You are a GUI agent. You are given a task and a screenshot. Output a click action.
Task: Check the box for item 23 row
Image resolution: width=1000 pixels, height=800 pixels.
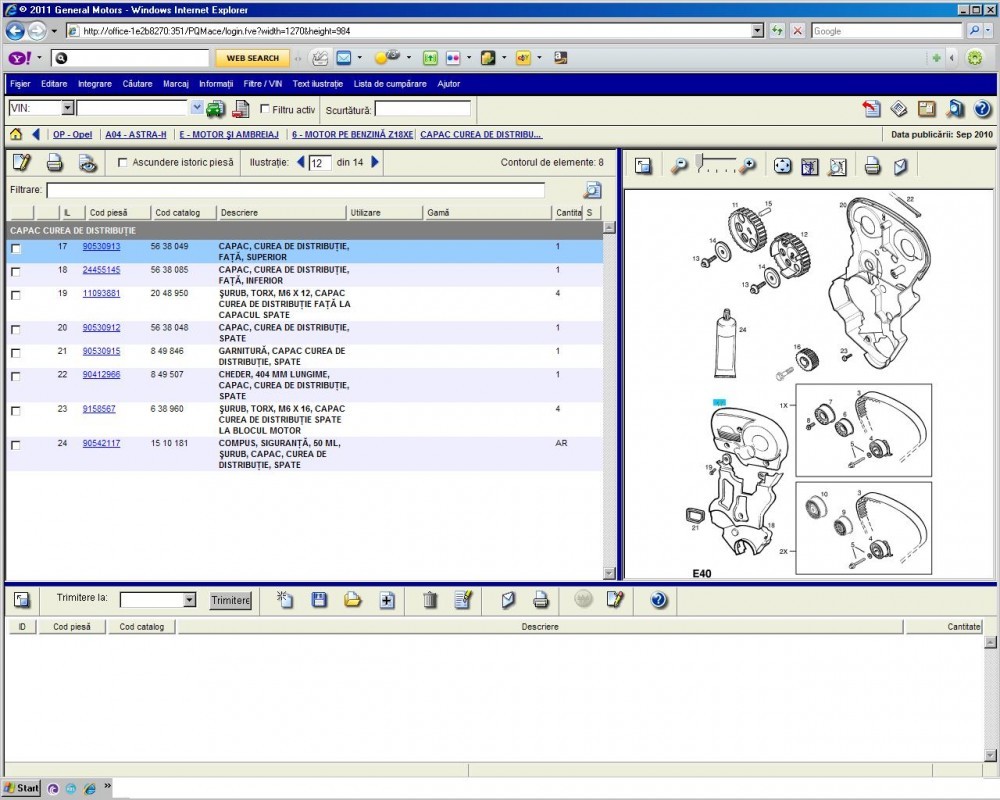coord(16,411)
